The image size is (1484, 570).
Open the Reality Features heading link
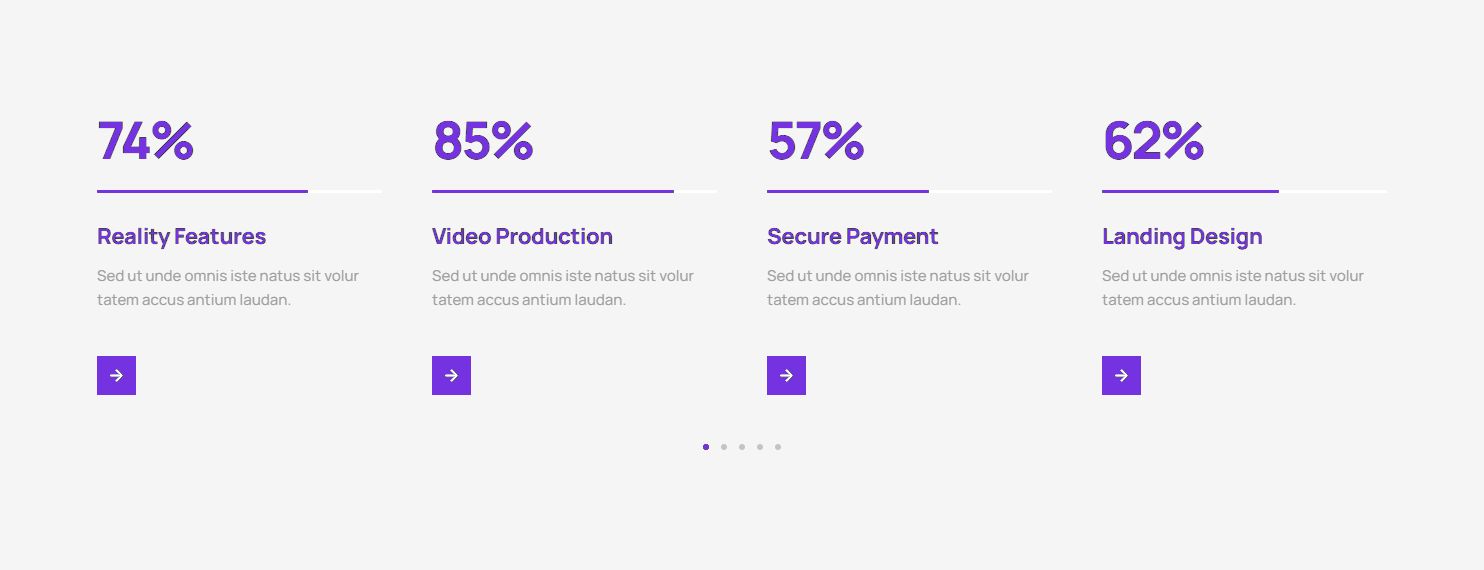(181, 237)
